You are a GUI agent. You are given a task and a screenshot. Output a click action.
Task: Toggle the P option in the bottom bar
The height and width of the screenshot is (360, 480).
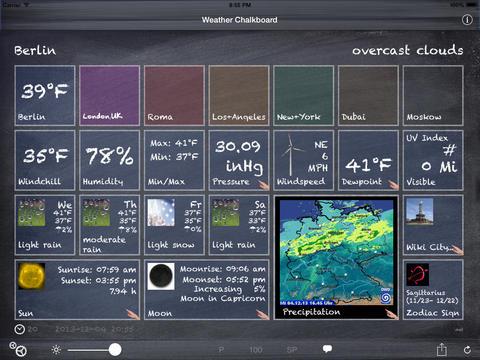click(221, 350)
